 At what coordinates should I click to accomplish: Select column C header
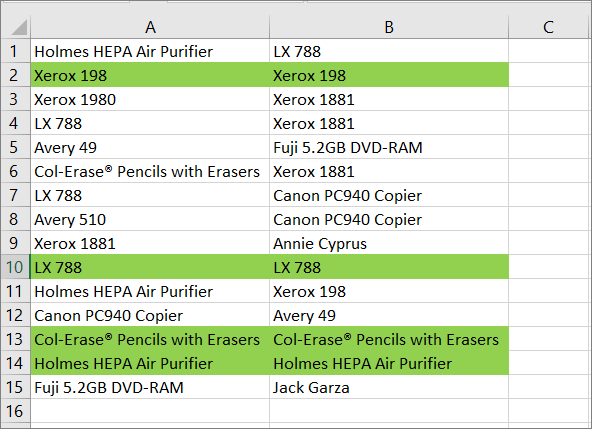[x=548, y=27]
